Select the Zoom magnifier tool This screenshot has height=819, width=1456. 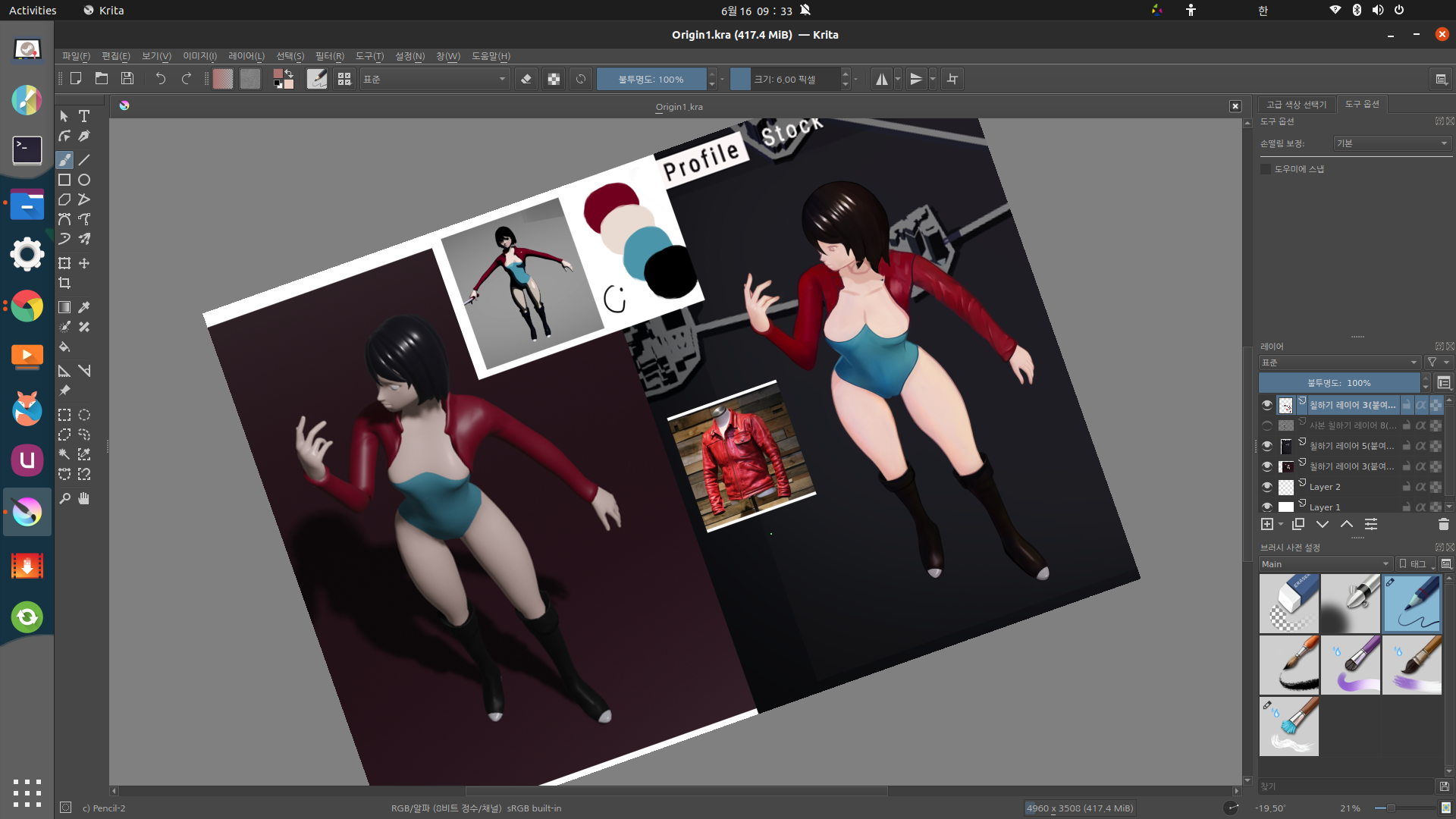tap(64, 498)
